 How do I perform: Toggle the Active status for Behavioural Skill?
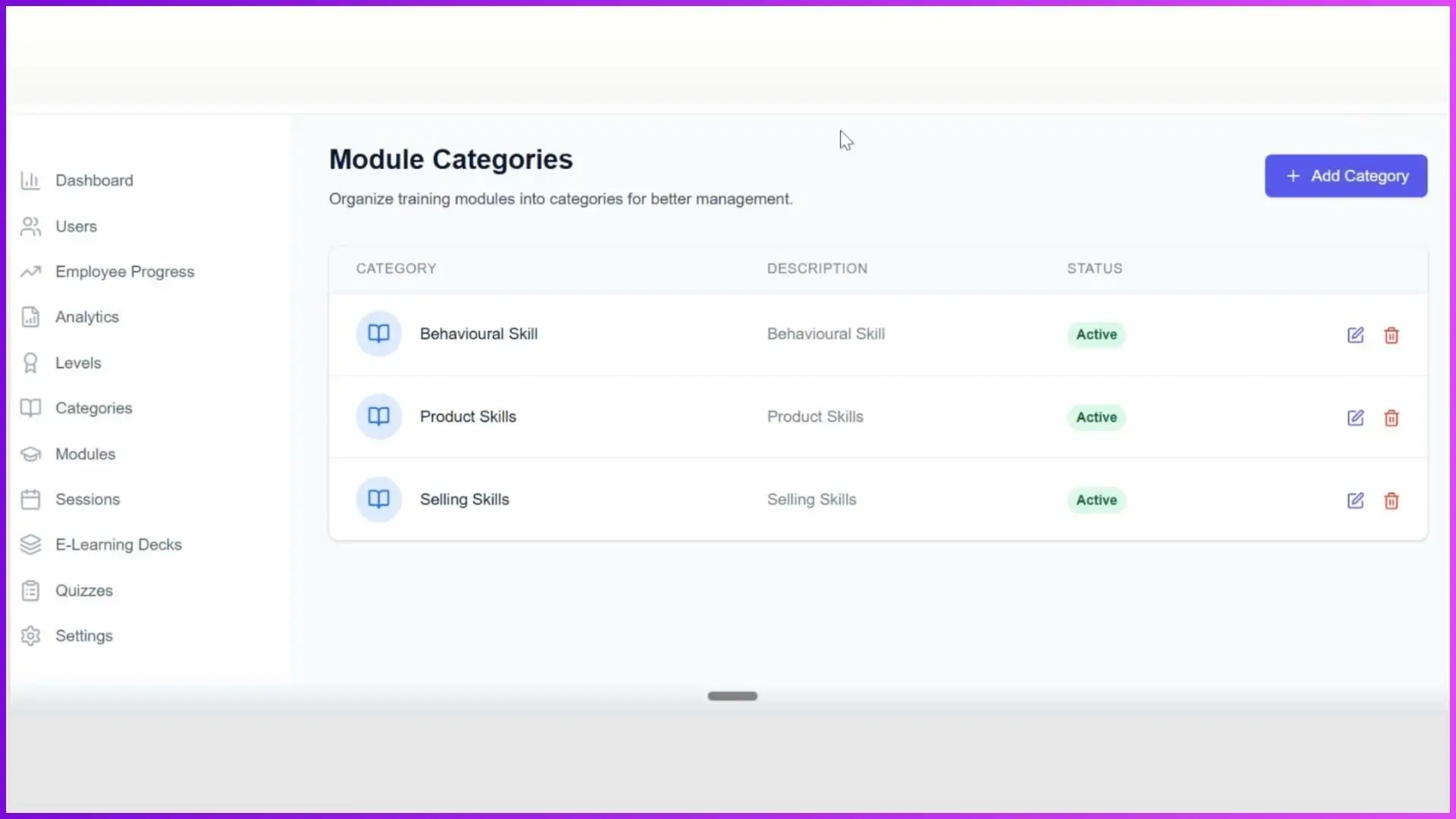point(1095,334)
